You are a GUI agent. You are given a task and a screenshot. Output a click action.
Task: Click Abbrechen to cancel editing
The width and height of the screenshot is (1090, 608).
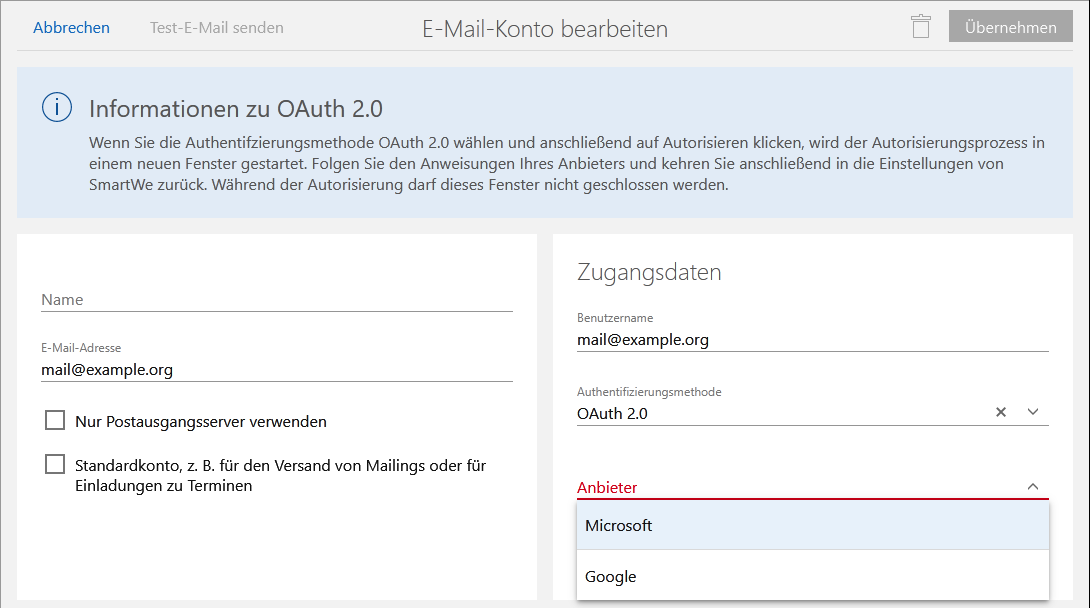(71, 28)
